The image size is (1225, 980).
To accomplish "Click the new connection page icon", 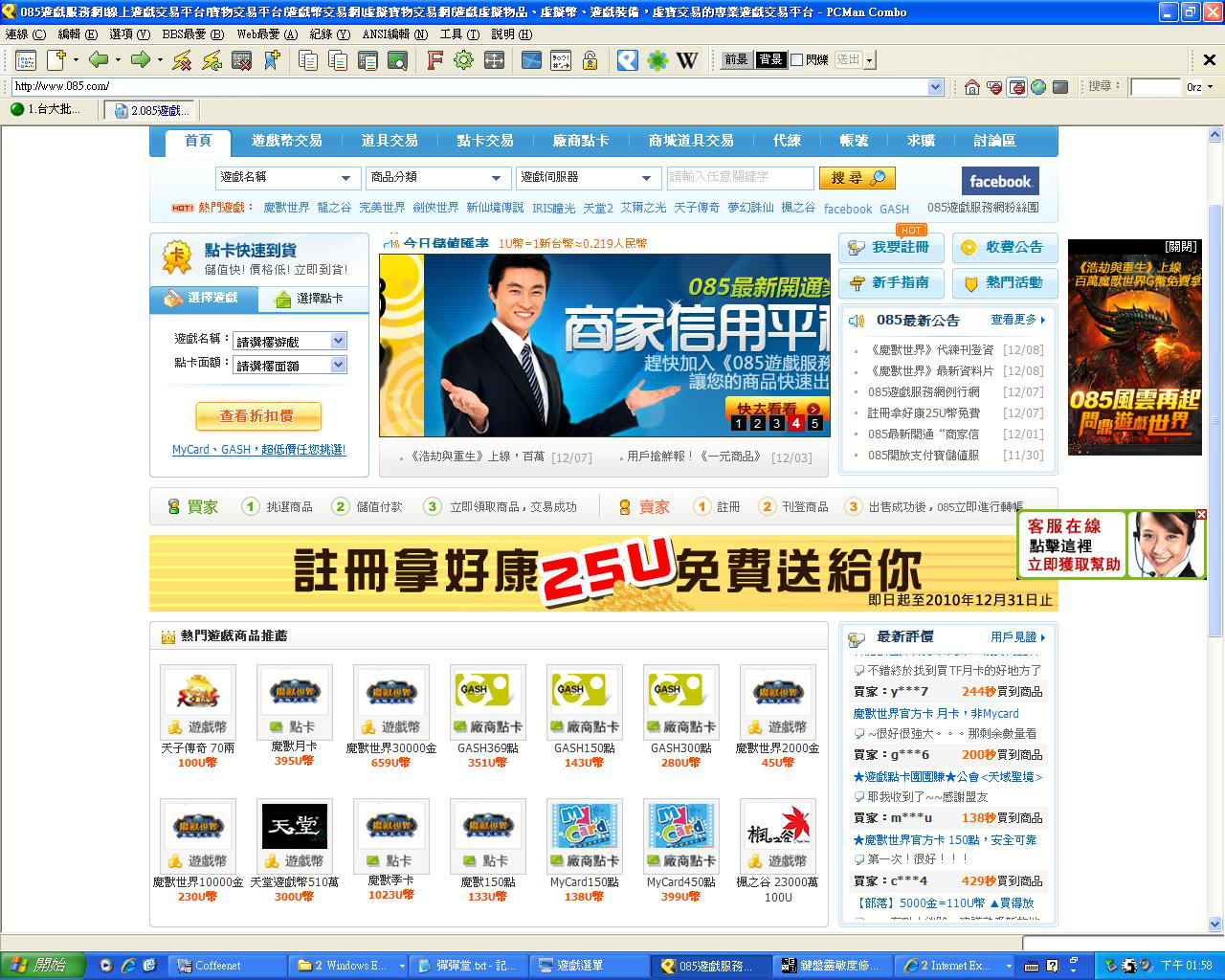I will (x=56, y=61).
